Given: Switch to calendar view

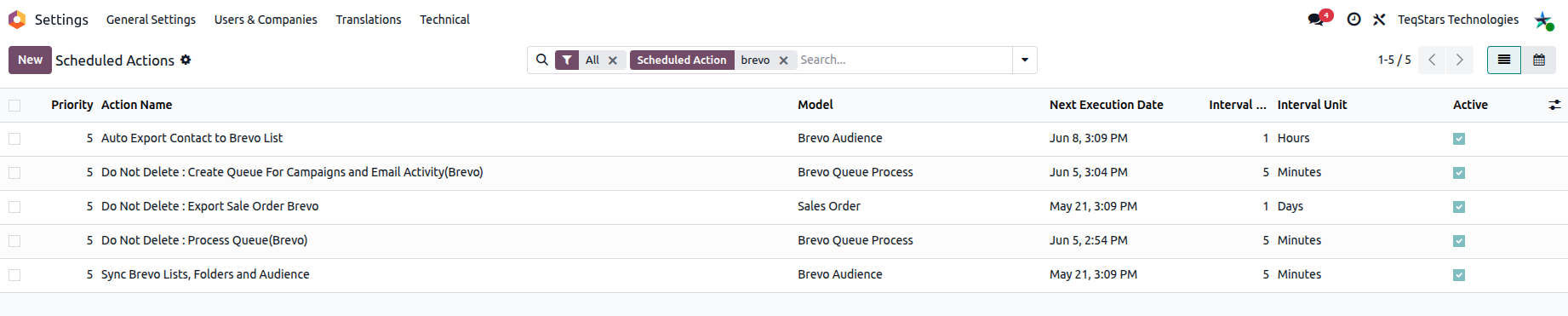Looking at the screenshot, I should 1539,60.
